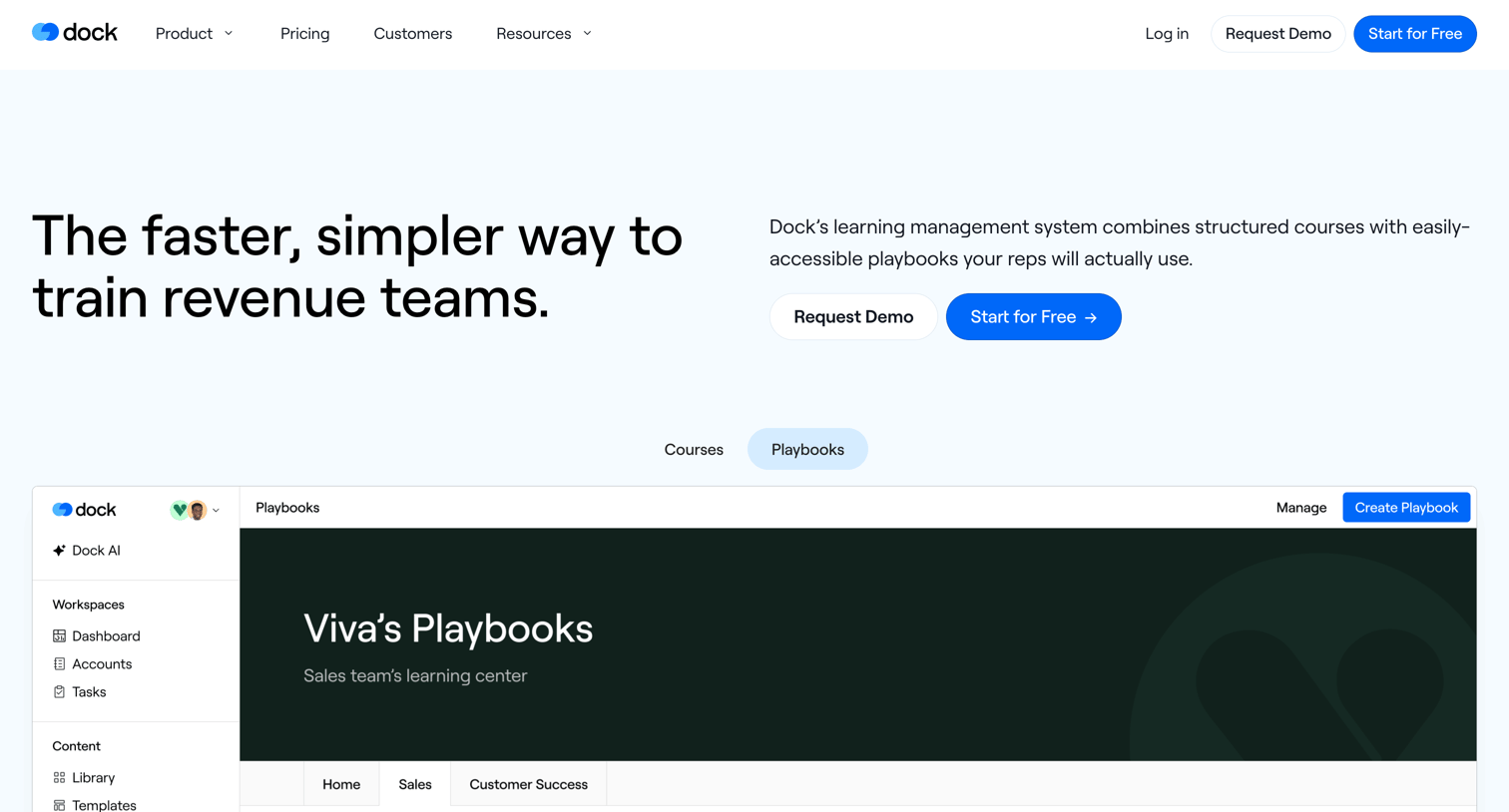Screen dimensions: 1509x812
Task: Click the Templates icon
Action: 59,805
